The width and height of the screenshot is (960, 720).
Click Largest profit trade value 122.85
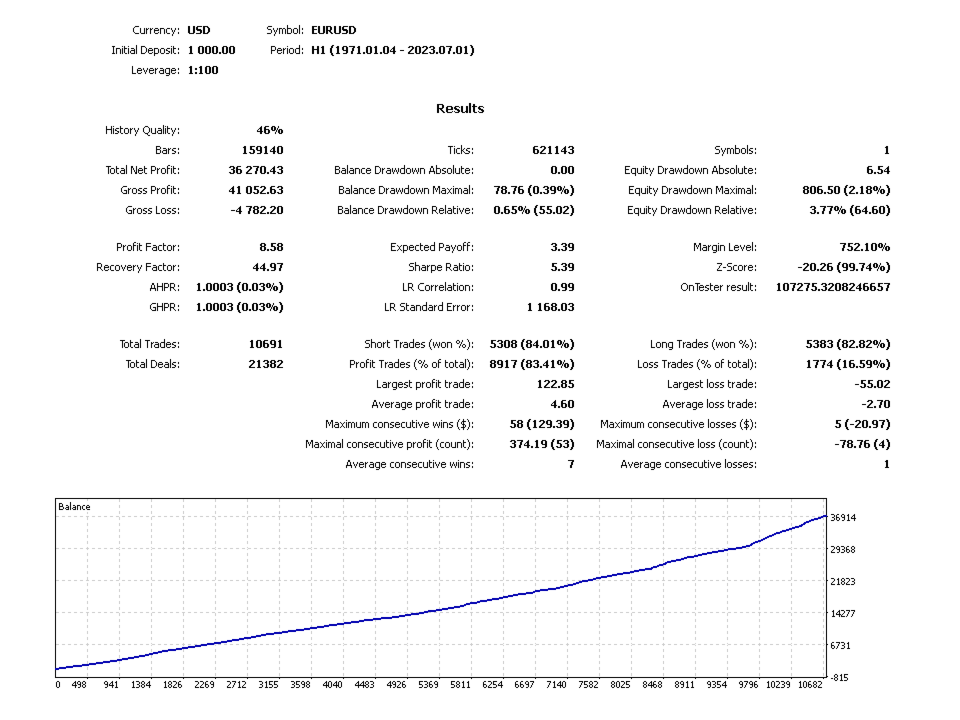tap(555, 384)
